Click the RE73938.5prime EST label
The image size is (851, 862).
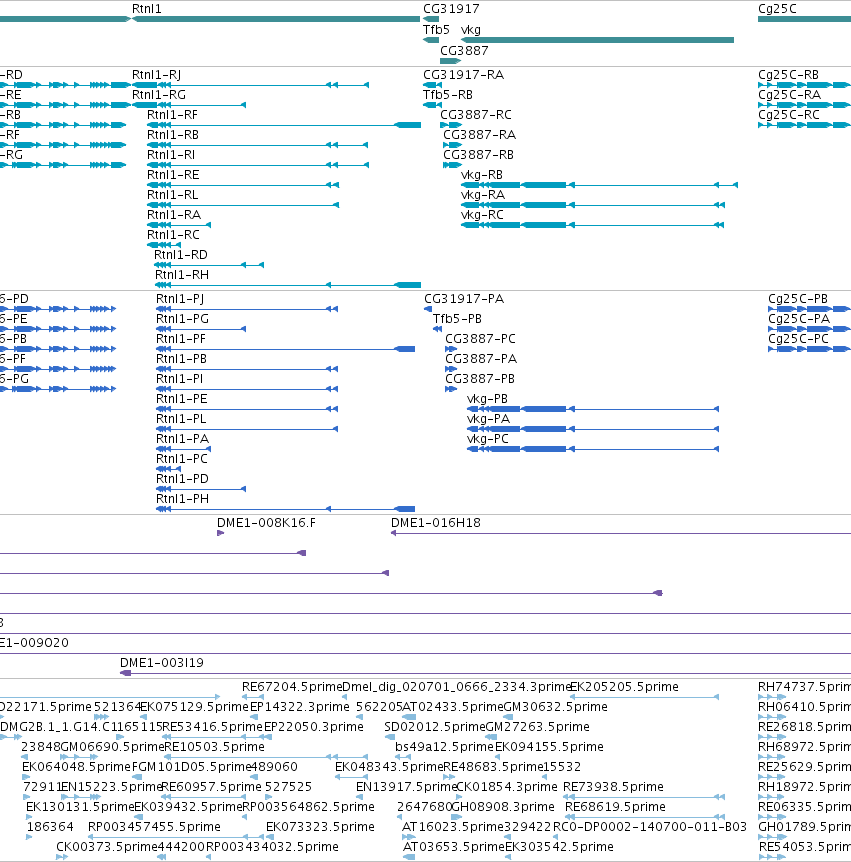tap(614, 787)
